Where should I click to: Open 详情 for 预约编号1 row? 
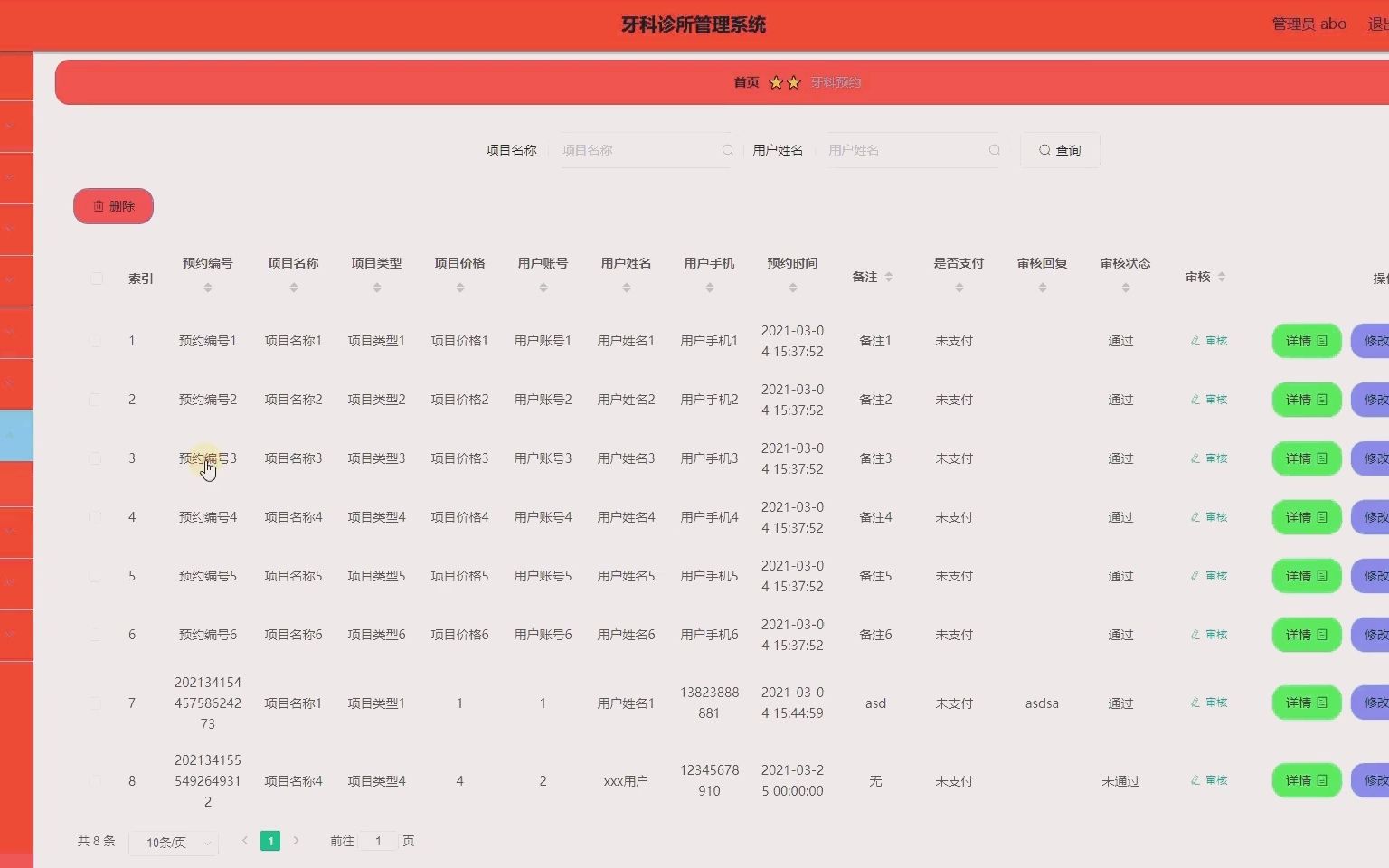click(x=1307, y=341)
